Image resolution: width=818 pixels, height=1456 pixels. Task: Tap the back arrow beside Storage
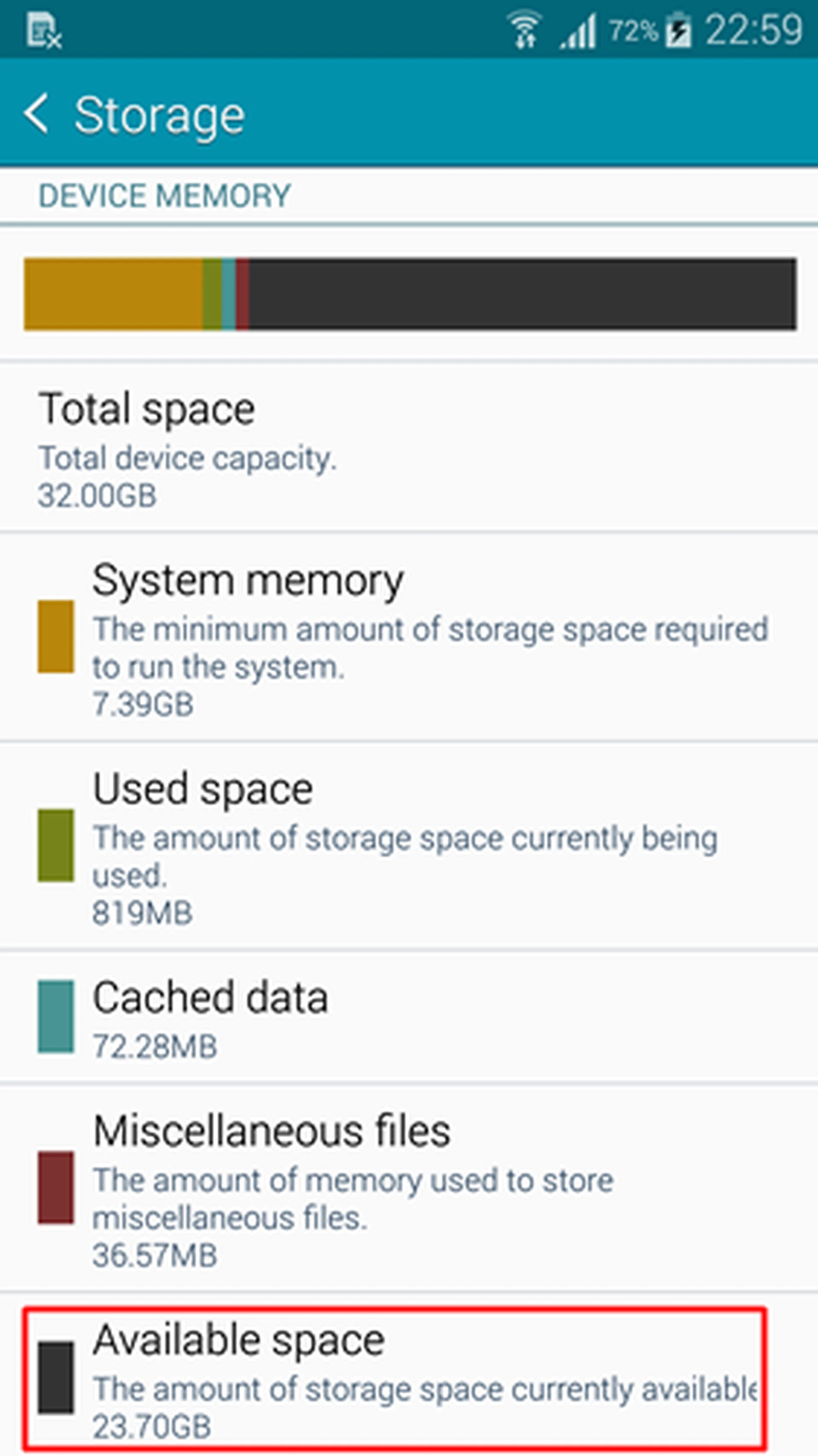(x=36, y=114)
